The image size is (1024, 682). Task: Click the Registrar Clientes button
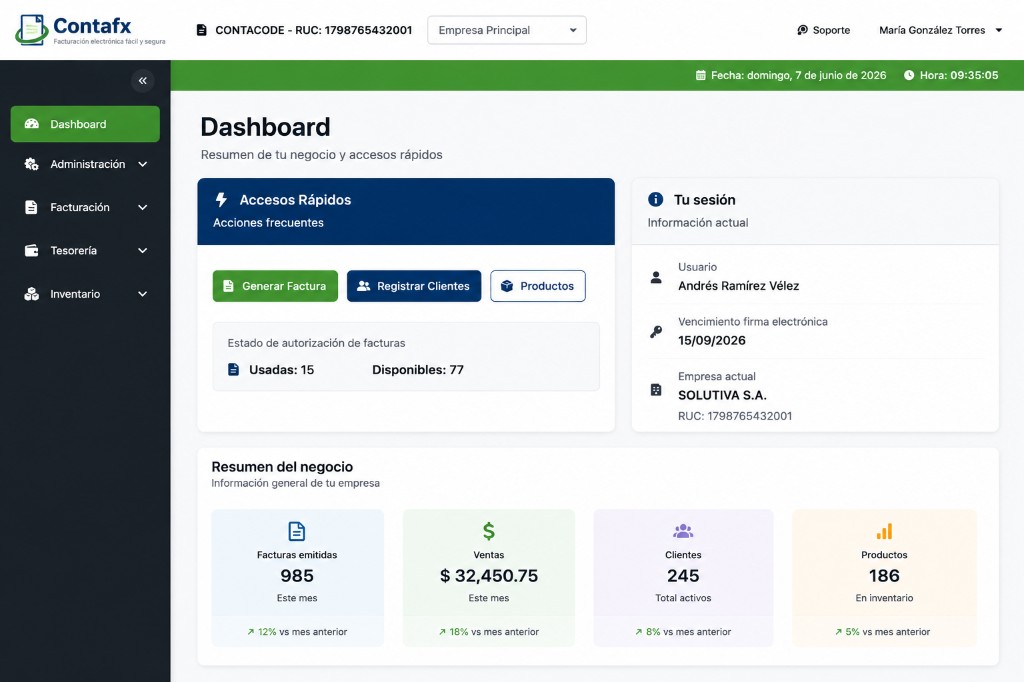click(x=414, y=286)
